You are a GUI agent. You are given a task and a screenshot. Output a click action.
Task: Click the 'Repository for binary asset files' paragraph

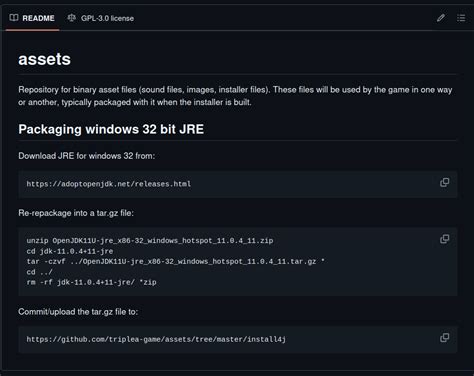pos(235,96)
